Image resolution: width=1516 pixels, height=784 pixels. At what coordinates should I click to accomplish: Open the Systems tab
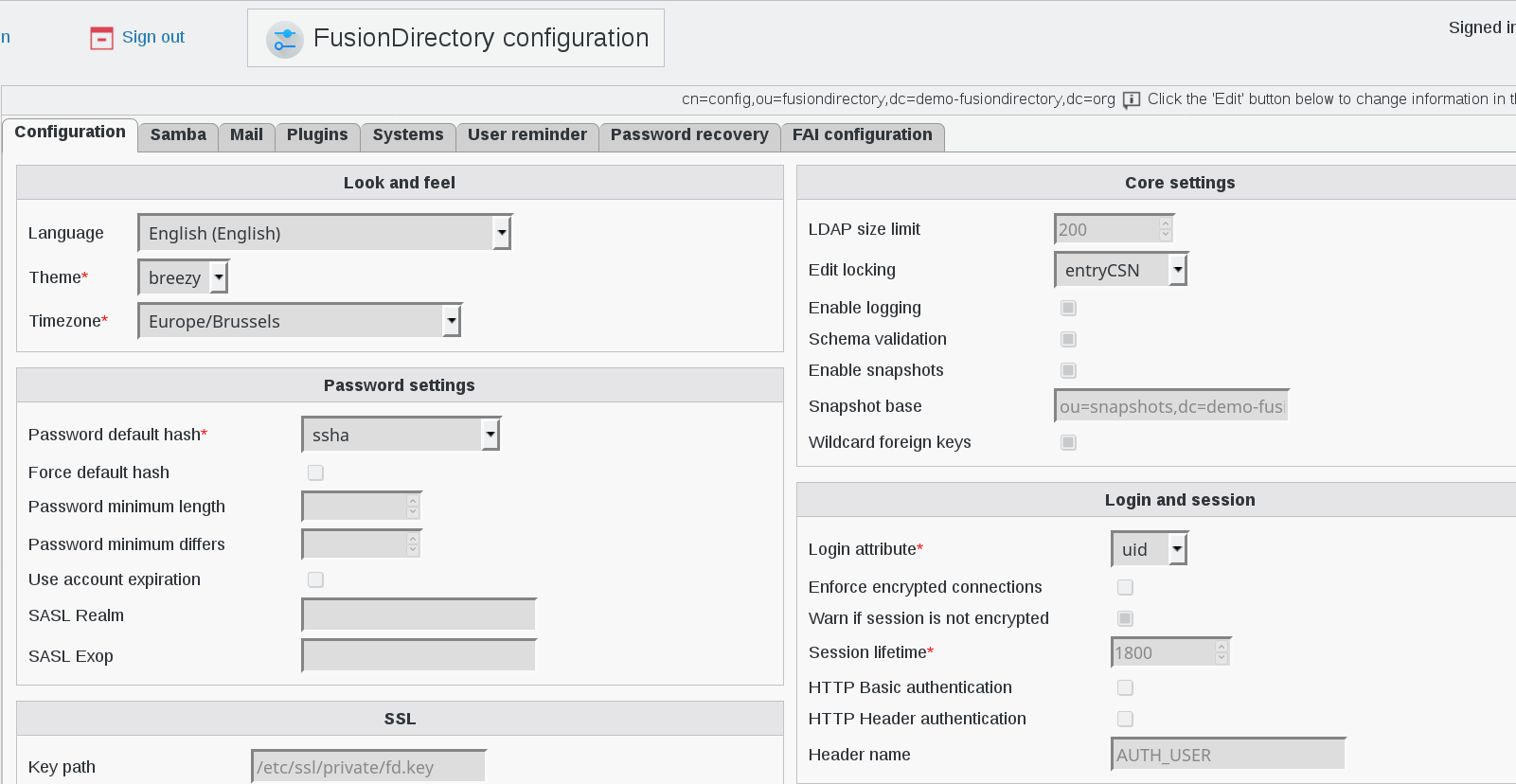pos(408,135)
